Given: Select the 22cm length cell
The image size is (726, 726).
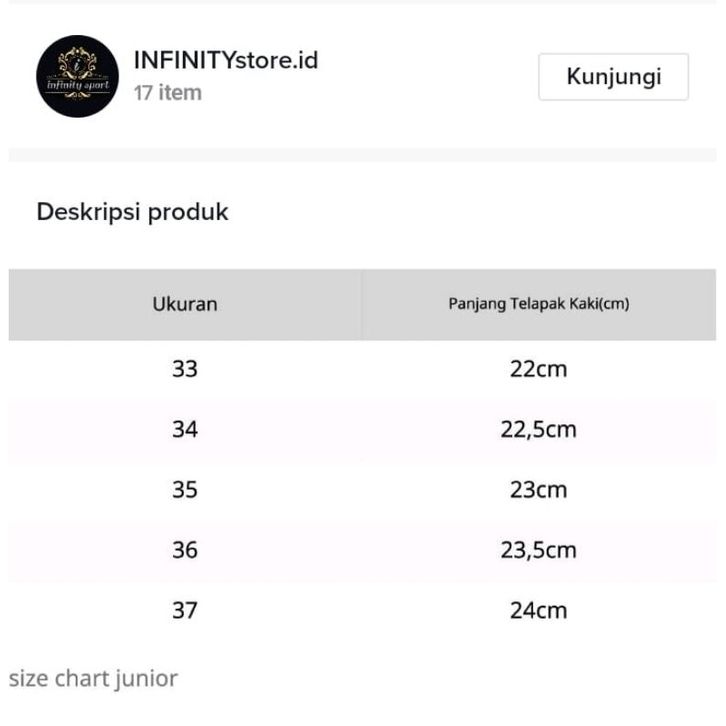Looking at the screenshot, I should click(x=538, y=369).
